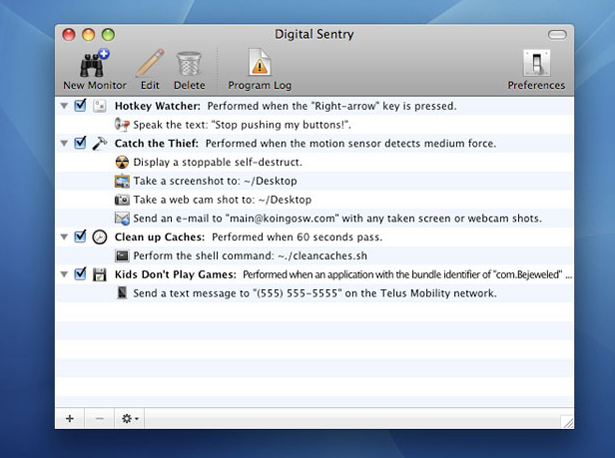Collapse Kids Don't Play Games triangle
This screenshot has width=615, height=458.
64,274
